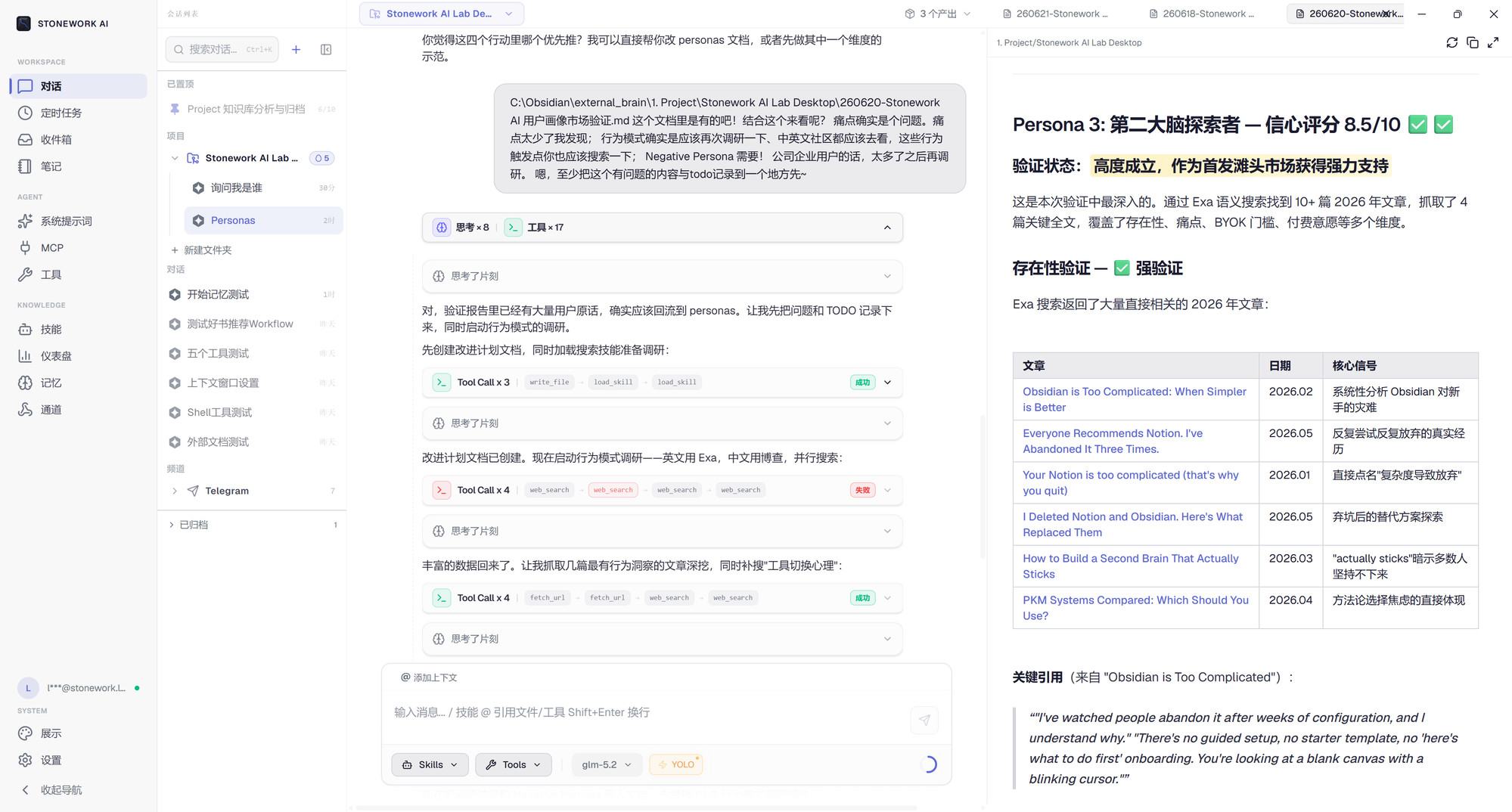
Task: Open link How to Build a Second Brain
Action: click(x=1131, y=566)
